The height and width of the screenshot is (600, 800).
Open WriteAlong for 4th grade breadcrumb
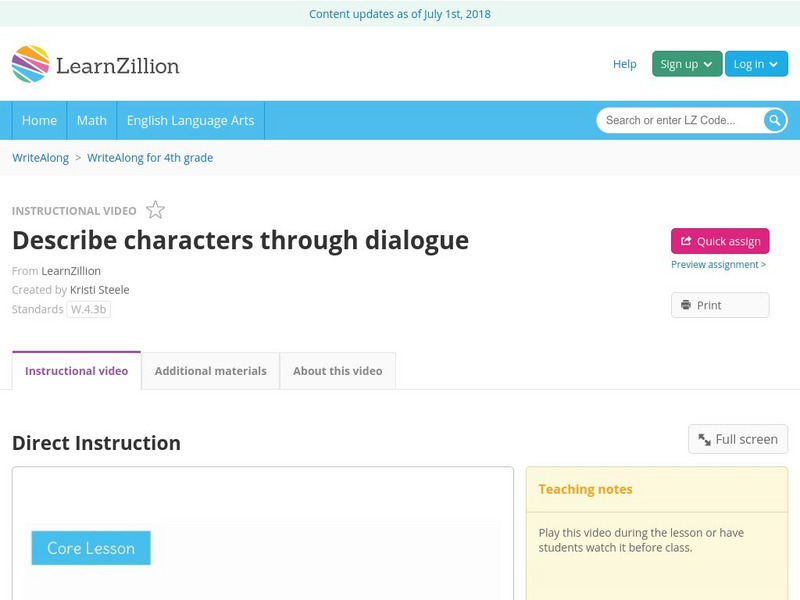click(x=150, y=157)
